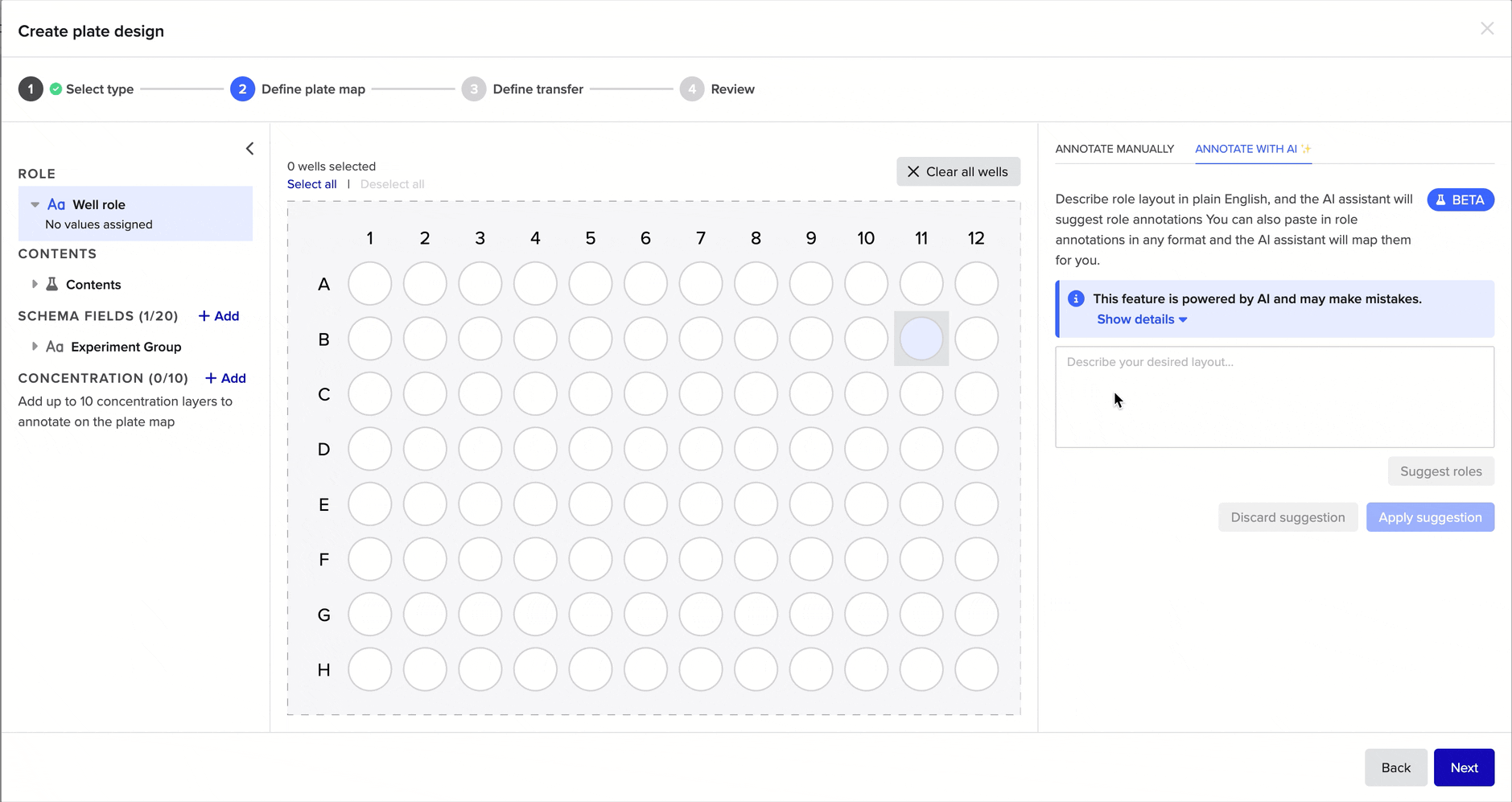The height and width of the screenshot is (802, 1512).
Task: Select well H12
Action: (976, 669)
